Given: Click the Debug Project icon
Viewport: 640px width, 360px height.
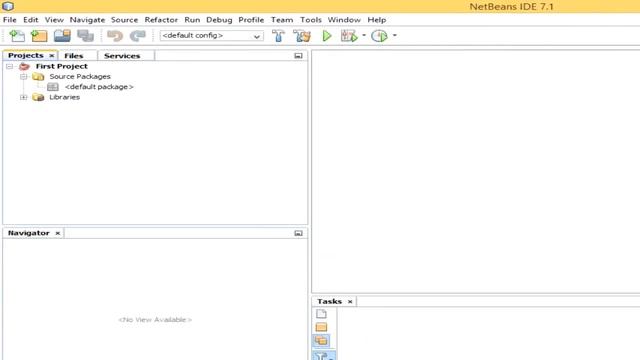Looking at the screenshot, I should (x=349, y=36).
